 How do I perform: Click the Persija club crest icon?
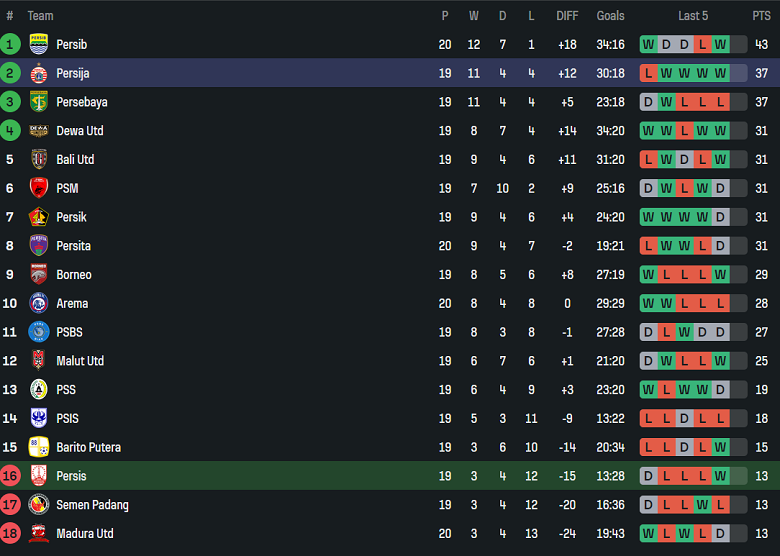tap(39, 73)
